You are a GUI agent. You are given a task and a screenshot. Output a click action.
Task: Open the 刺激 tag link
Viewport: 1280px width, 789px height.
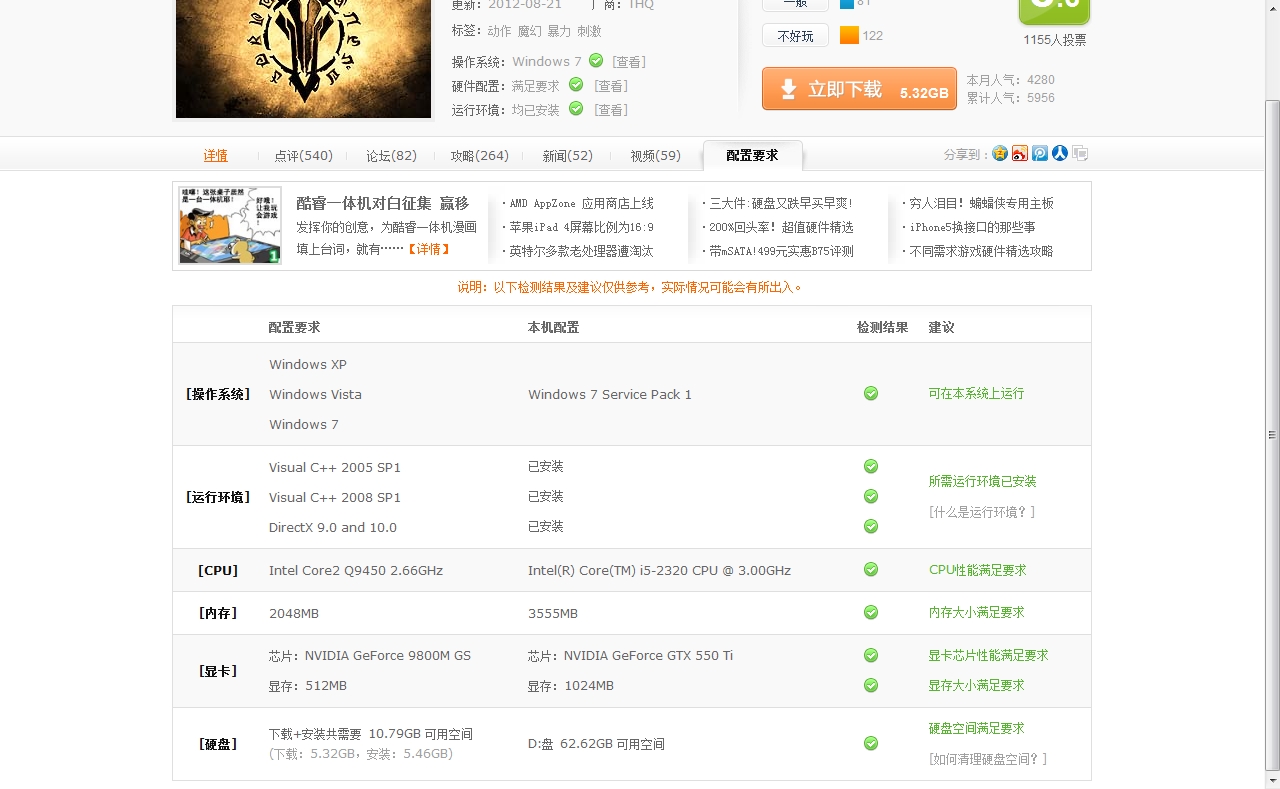point(590,32)
